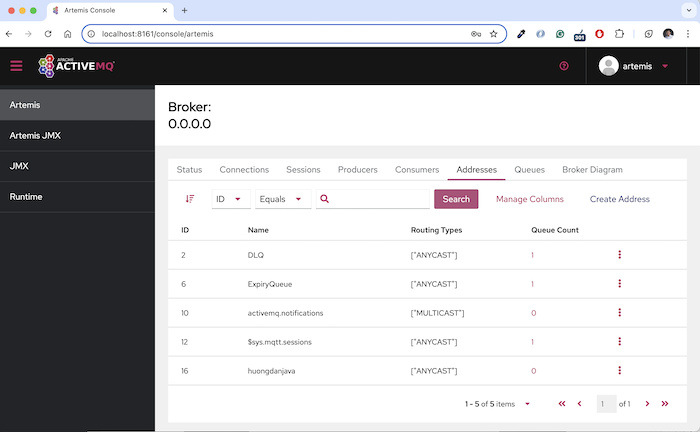Go to next page of results
This screenshot has height=432, width=700.
647,403
